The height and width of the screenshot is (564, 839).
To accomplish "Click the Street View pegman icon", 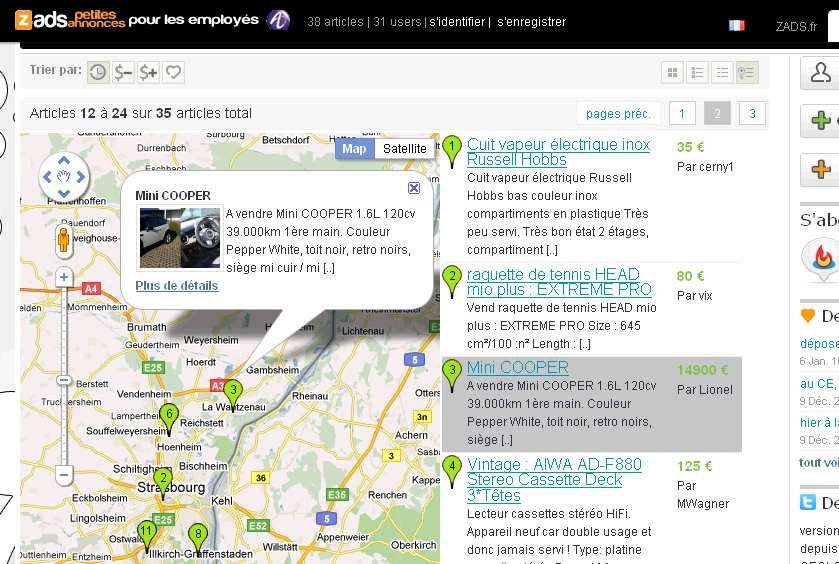I will point(64,240).
